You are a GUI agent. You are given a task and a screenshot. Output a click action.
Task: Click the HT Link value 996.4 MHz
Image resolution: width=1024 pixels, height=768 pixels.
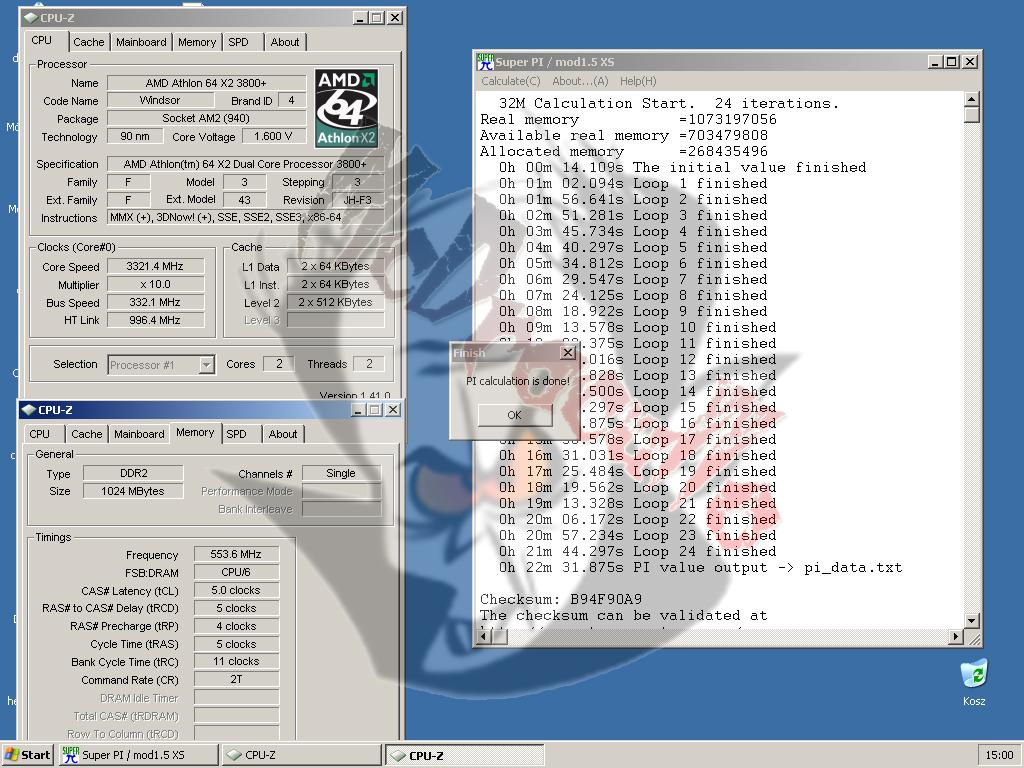[x=155, y=320]
